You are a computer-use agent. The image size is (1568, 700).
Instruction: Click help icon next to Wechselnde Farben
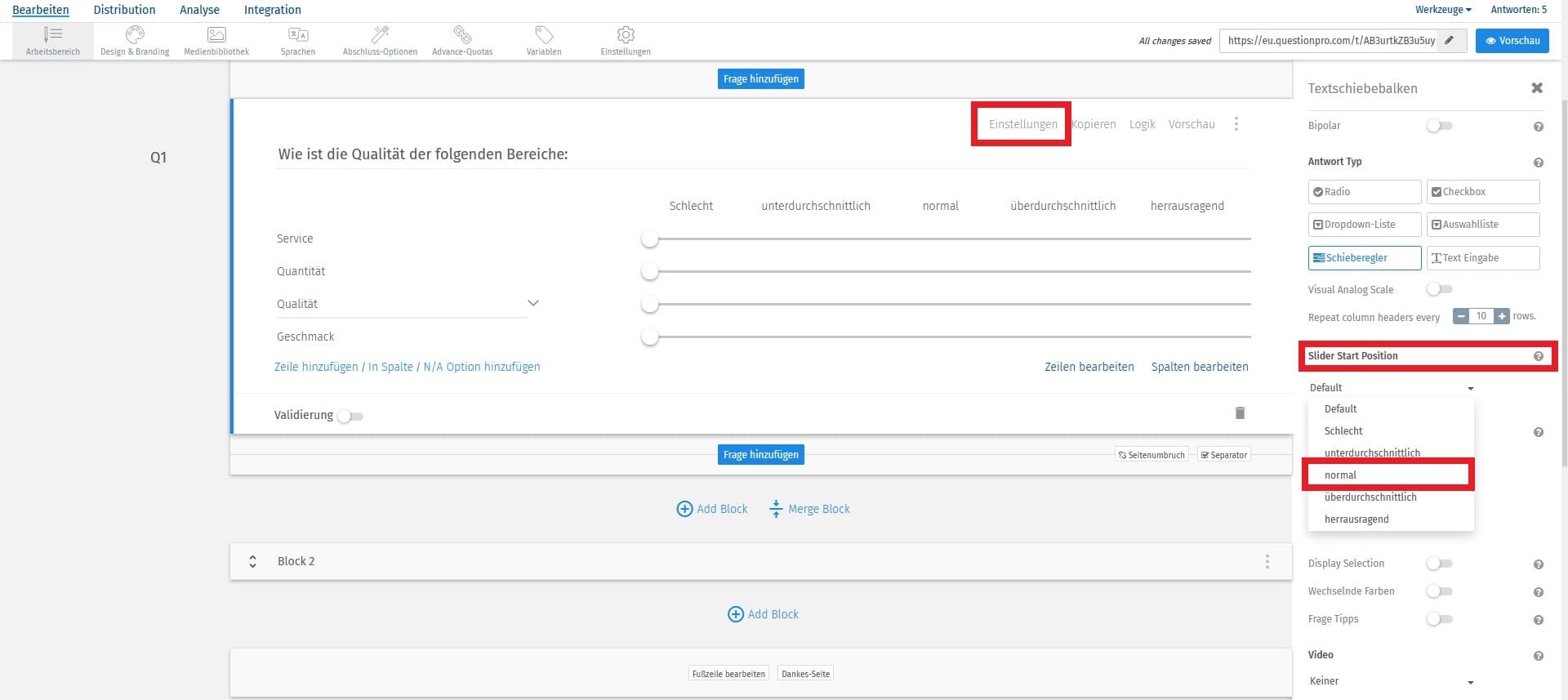(1539, 592)
